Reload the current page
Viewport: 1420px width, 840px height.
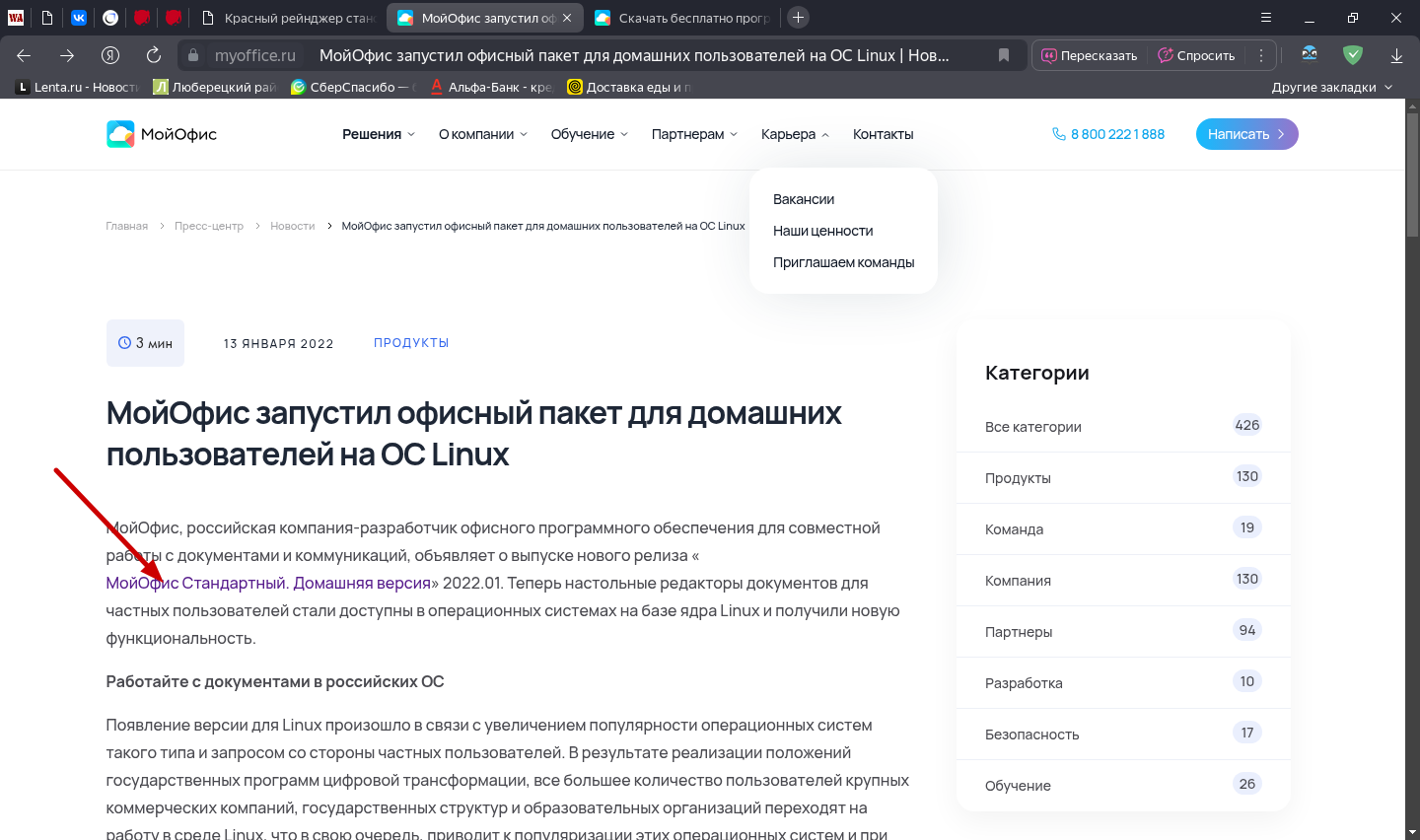(x=154, y=55)
